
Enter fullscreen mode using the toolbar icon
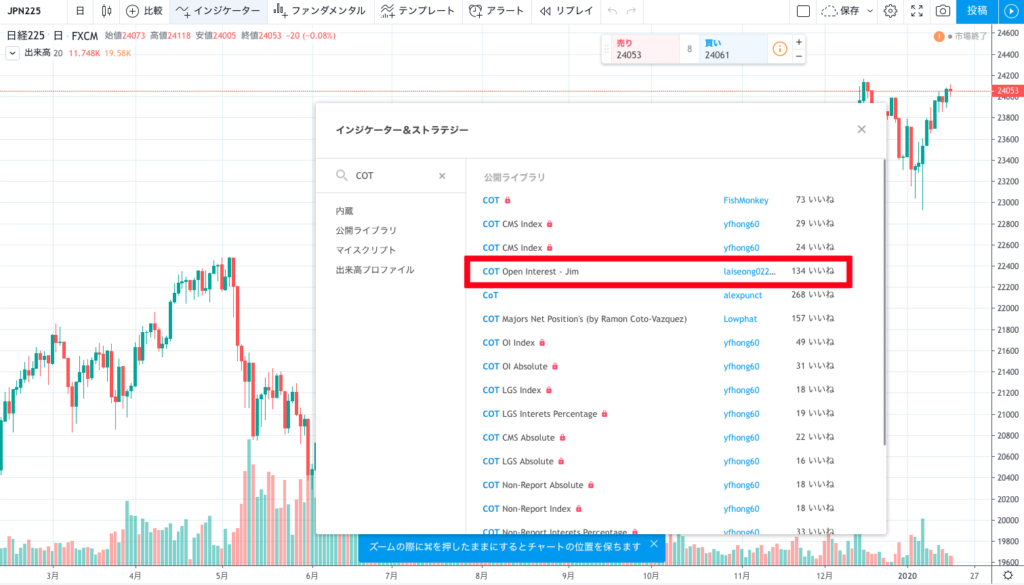(x=916, y=11)
